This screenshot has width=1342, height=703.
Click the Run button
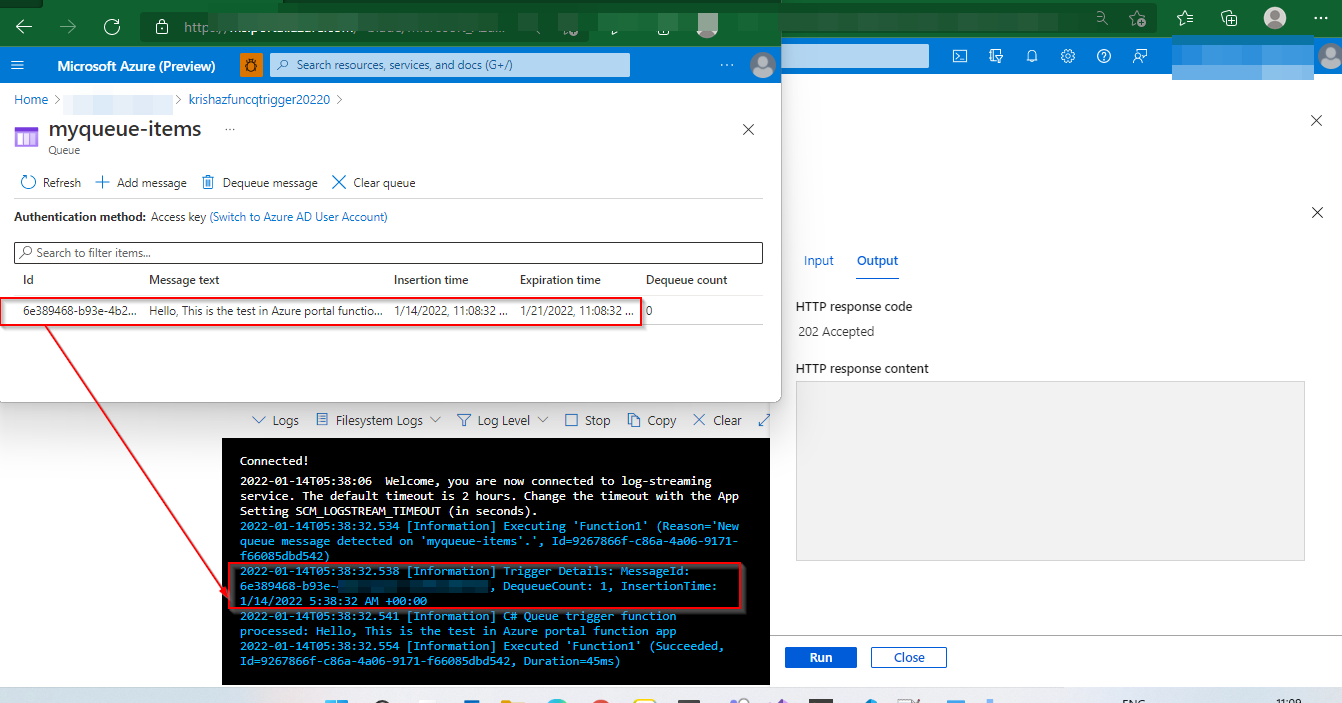821,658
